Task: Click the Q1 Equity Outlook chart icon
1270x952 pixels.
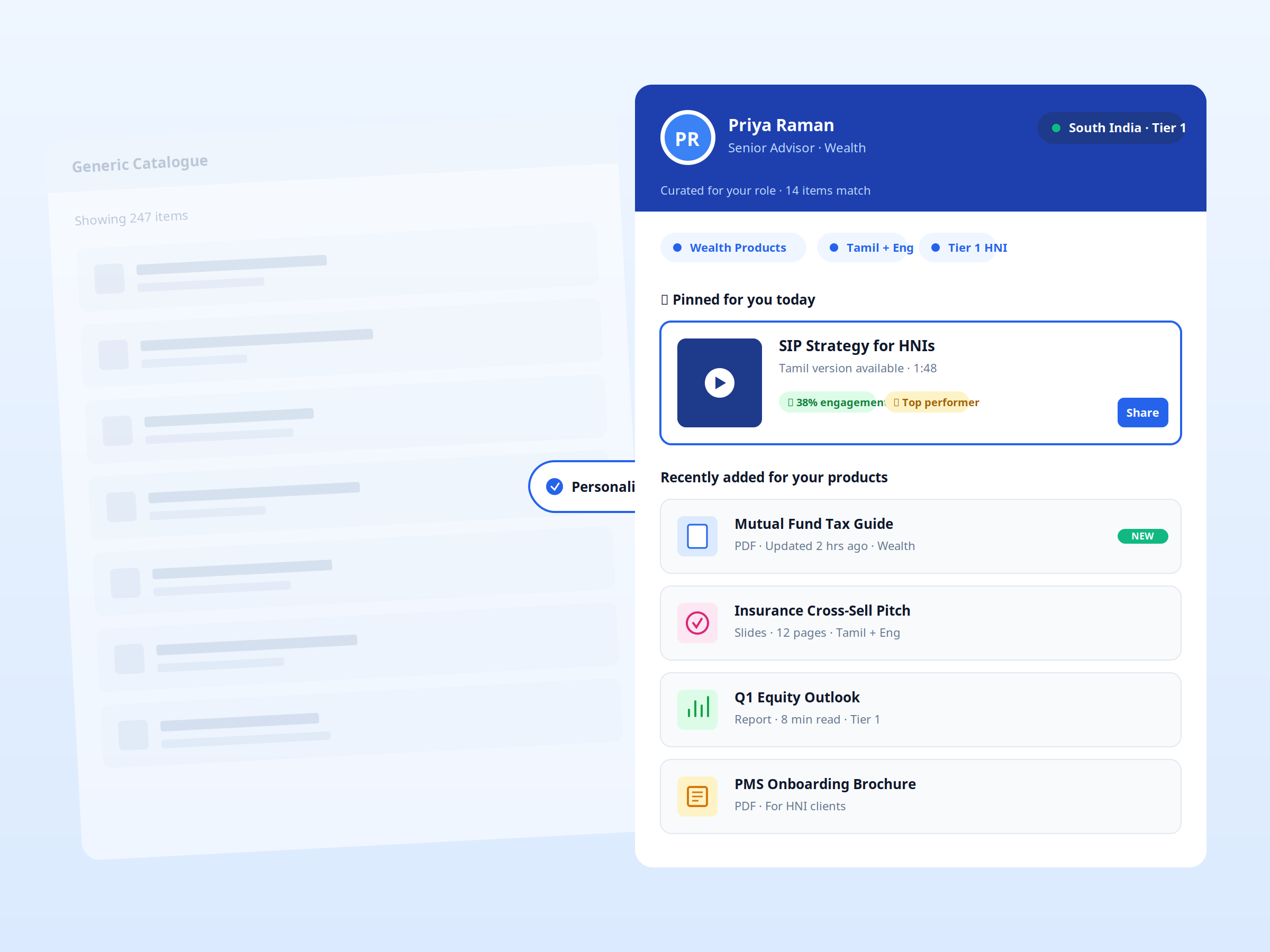Action: tap(697, 709)
